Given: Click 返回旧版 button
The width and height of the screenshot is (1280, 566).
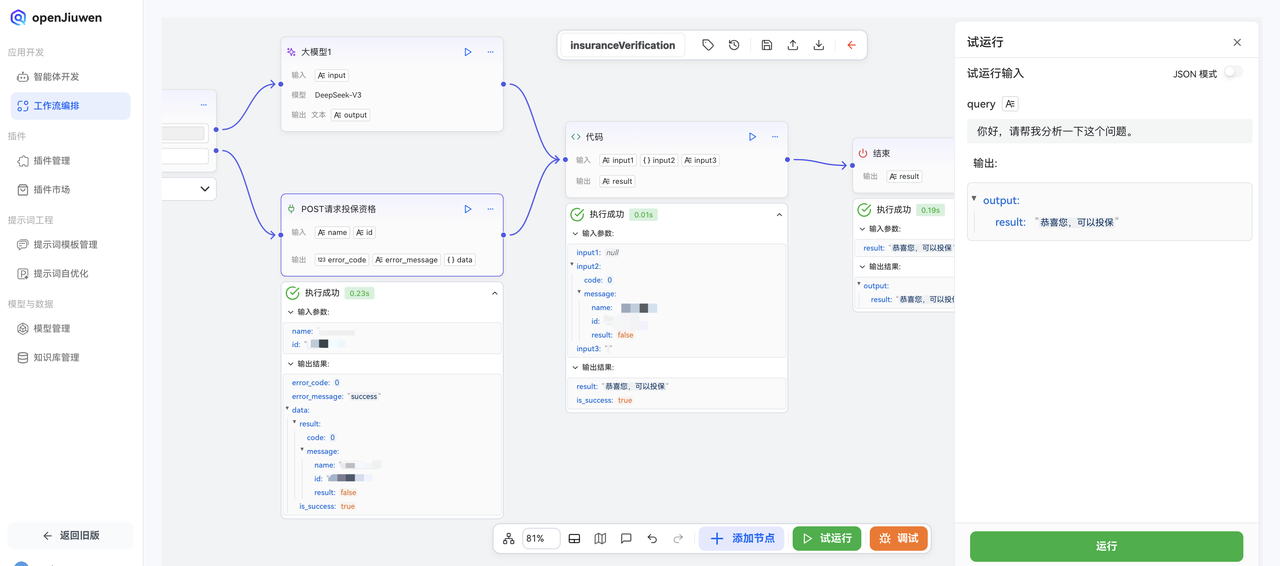Looking at the screenshot, I should click(x=71, y=535).
